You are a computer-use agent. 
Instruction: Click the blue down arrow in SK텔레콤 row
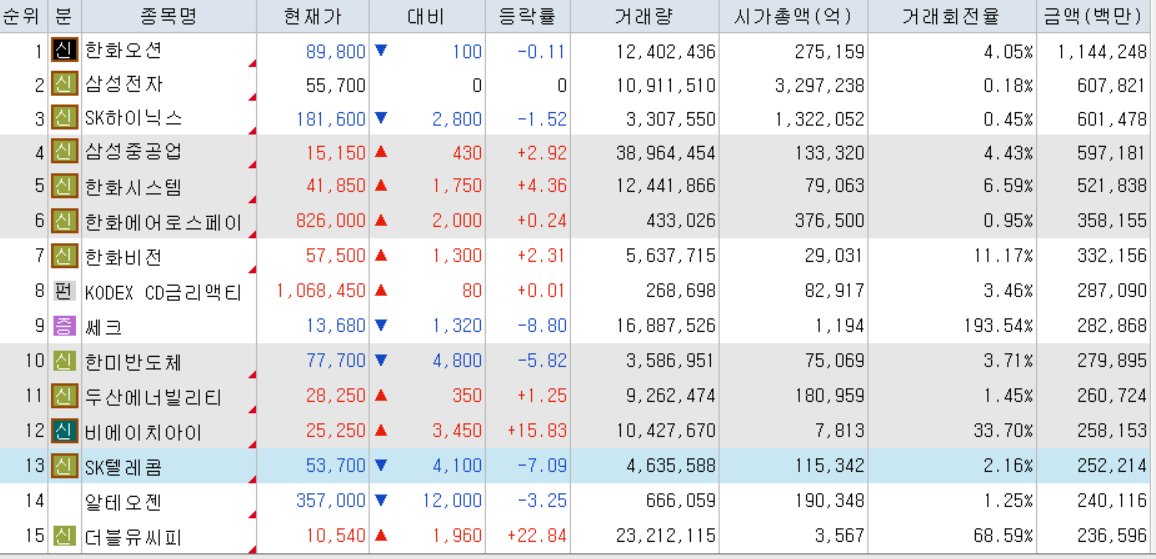[x=380, y=466]
